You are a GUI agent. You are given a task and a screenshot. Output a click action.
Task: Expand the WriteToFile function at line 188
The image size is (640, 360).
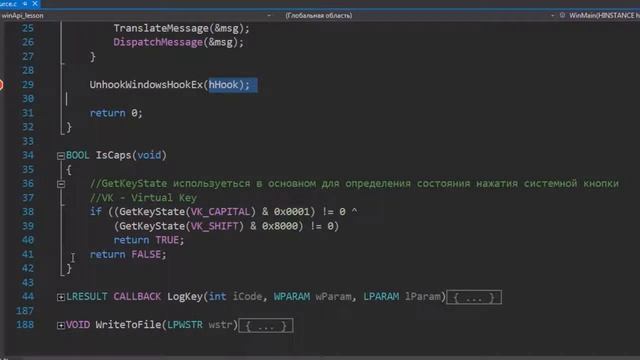(61, 325)
